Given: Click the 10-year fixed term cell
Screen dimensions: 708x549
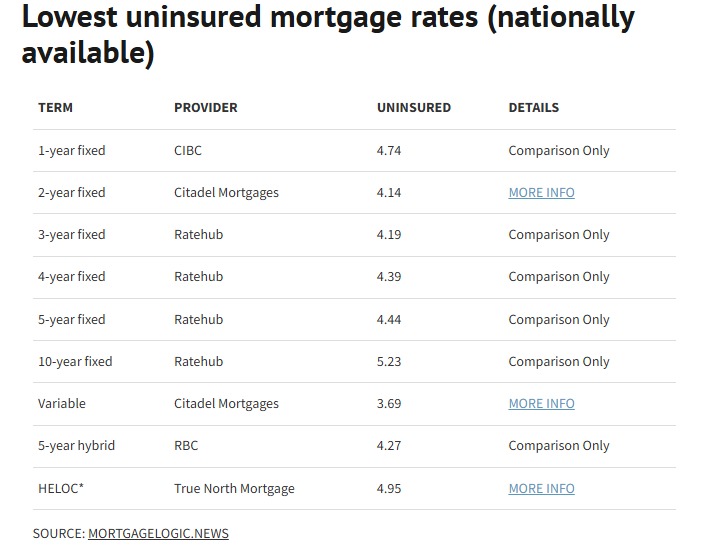Looking at the screenshot, I should tap(75, 361).
